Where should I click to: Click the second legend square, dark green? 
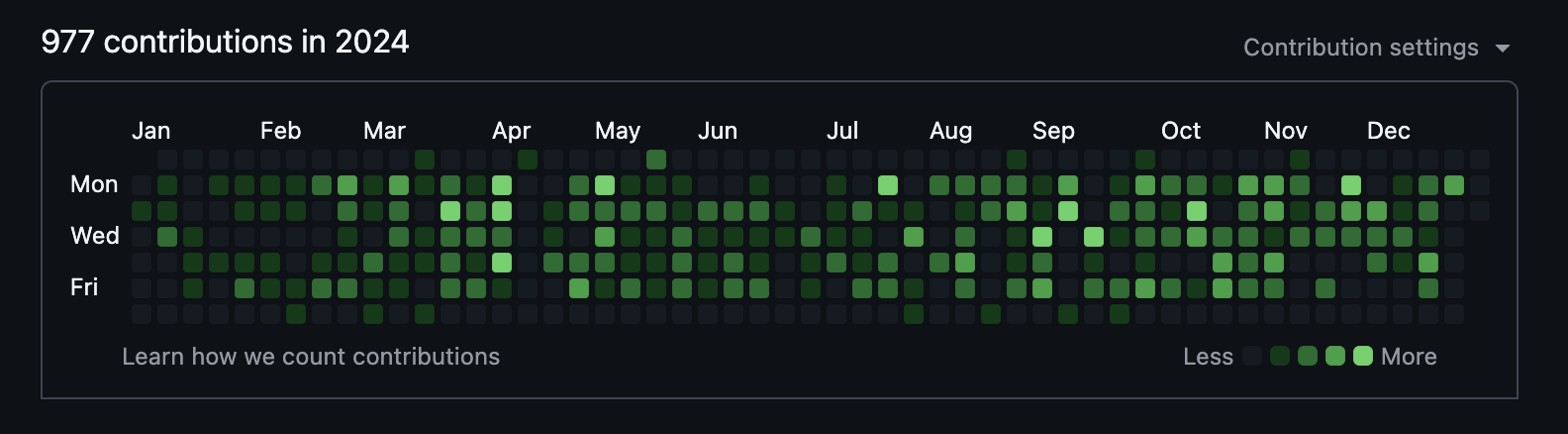pyautogui.click(x=1280, y=357)
